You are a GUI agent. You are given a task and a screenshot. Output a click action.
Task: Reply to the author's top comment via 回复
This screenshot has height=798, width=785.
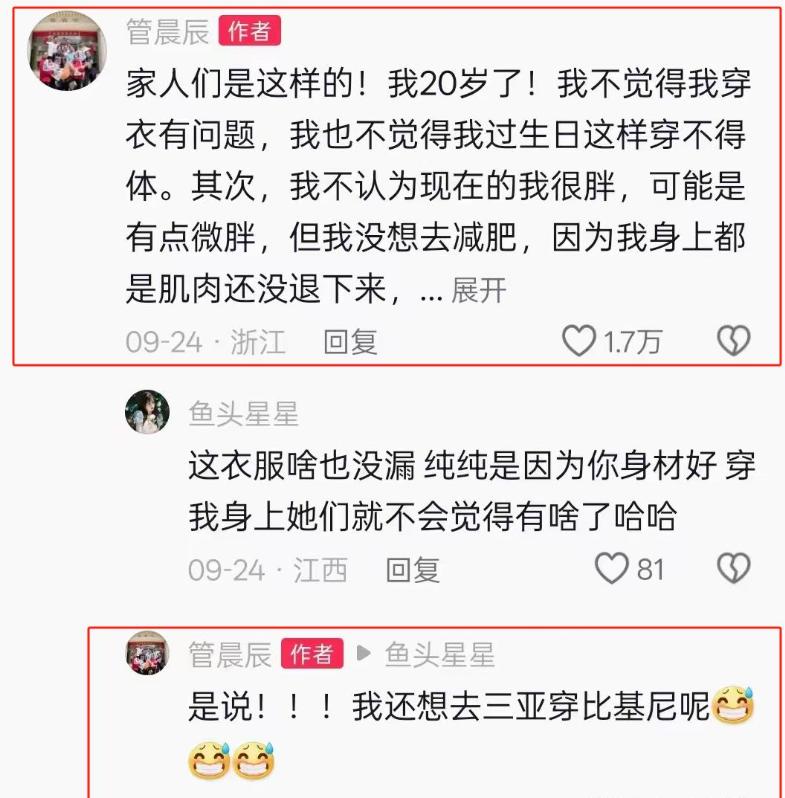pos(351,341)
